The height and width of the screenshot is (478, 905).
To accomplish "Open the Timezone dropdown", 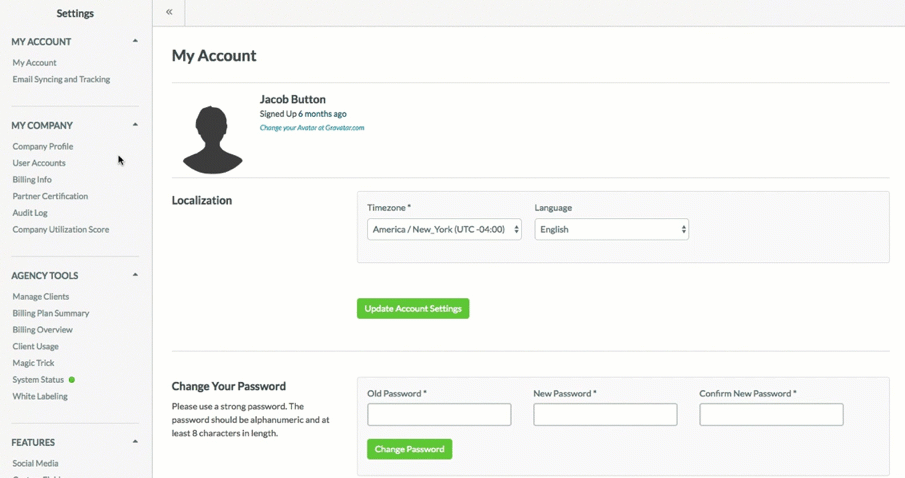I will (444, 229).
